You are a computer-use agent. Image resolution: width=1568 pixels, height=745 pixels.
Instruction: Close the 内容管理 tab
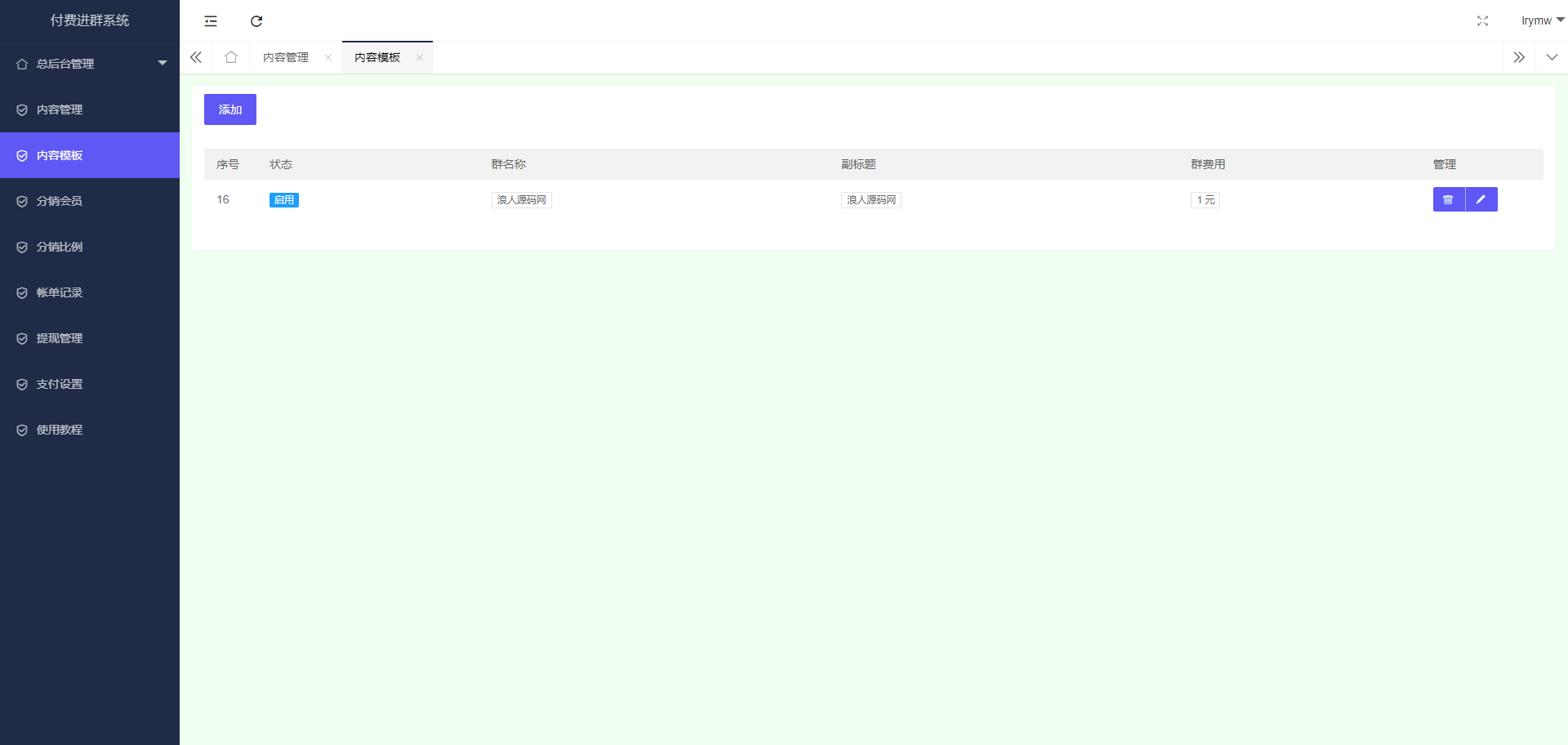pos(328,57)
